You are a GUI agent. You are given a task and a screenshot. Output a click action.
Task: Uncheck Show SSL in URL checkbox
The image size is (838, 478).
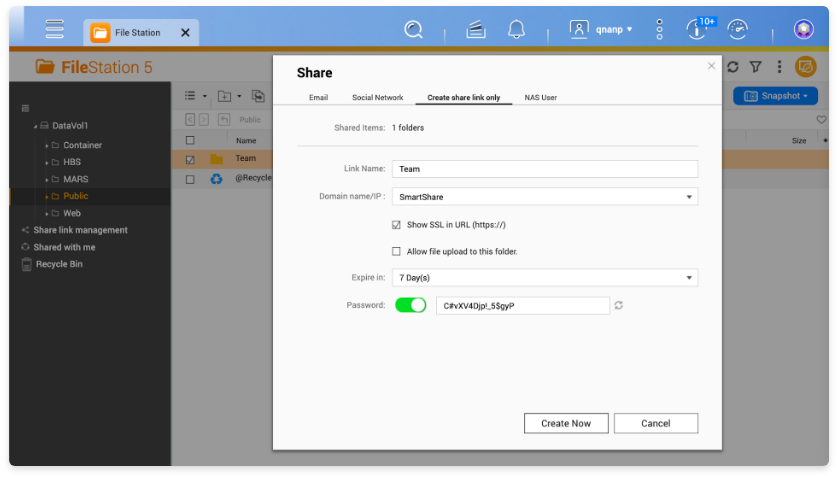point(397,225)
